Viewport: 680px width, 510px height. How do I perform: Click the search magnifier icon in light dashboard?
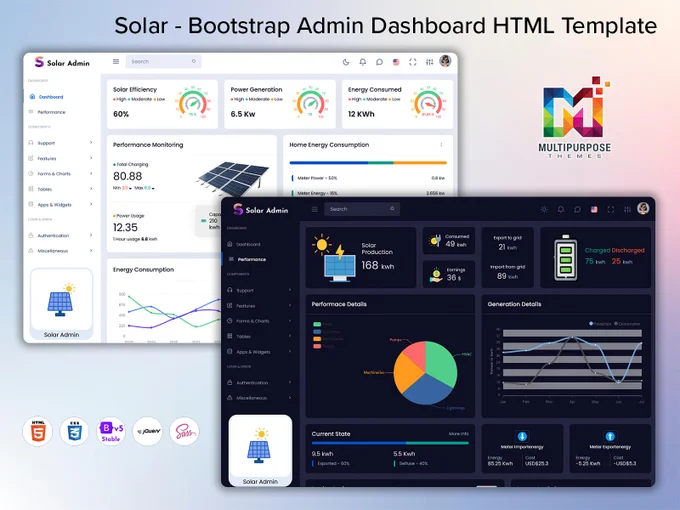[193, 62]
